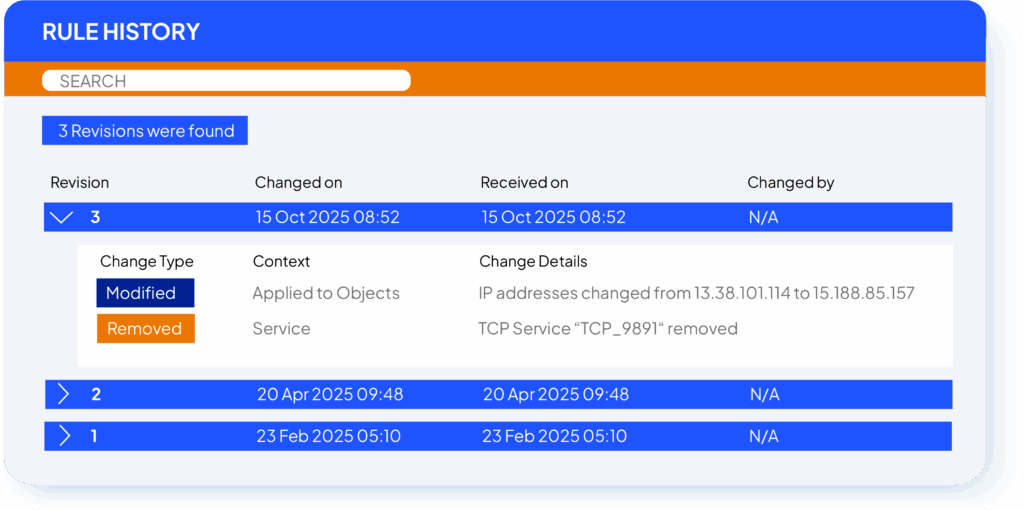The height and width of the screenshot is (510, 1024).
Task: Click the Modified change type badge
Action: (145, 293)
